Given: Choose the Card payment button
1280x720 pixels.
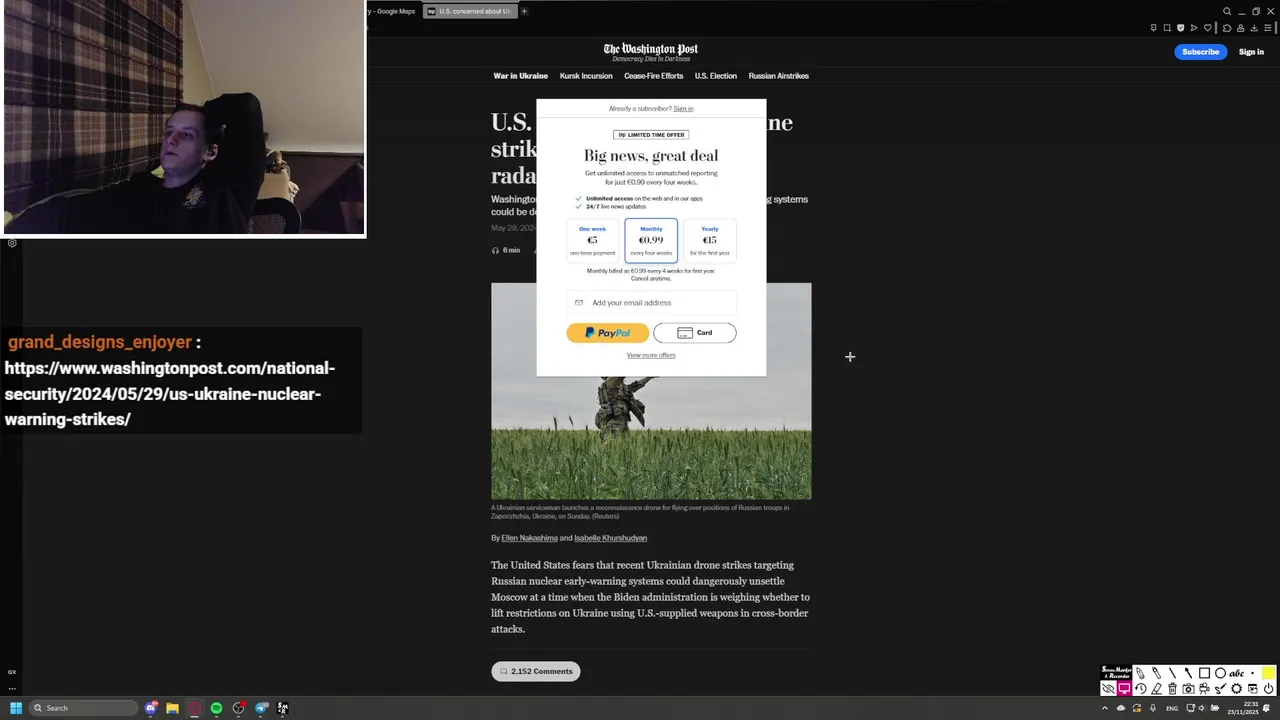Looking at the screenshot, I should point(695,333).
